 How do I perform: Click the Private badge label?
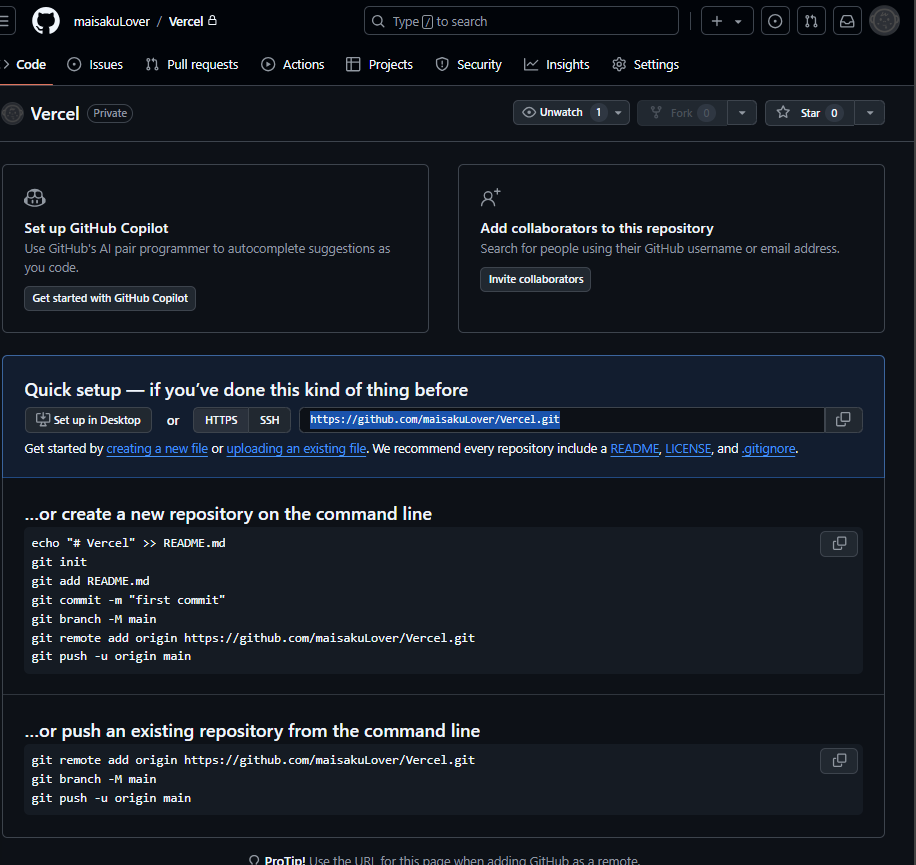(x=110, y=113)
